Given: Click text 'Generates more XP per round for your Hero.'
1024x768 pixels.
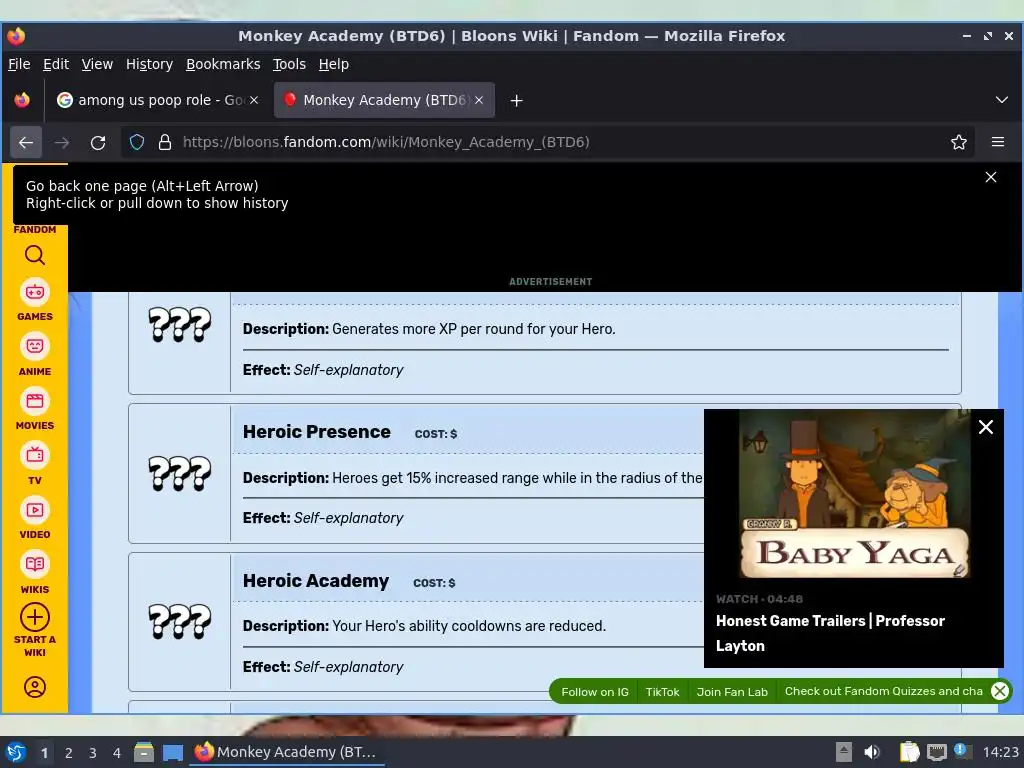Looking at the screenshot, I should pos(473,328).
